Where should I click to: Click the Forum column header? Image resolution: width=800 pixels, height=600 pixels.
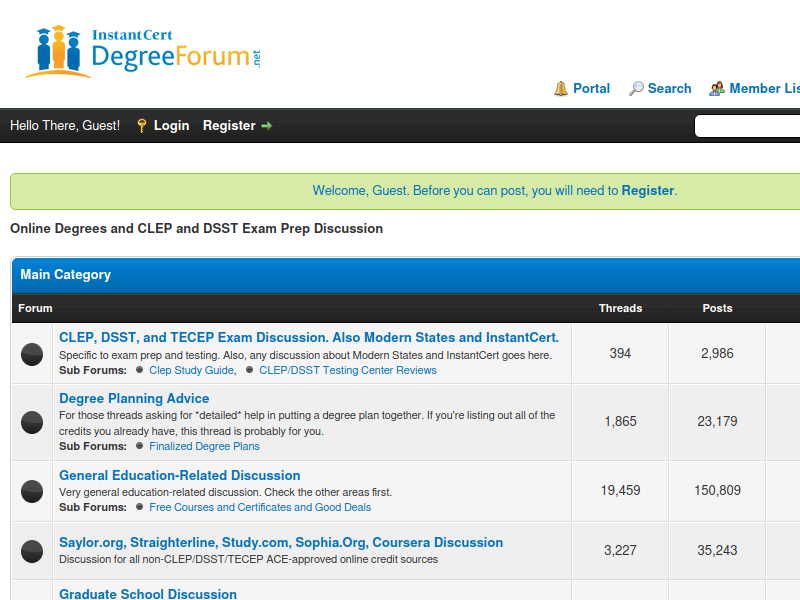point(35,308)
